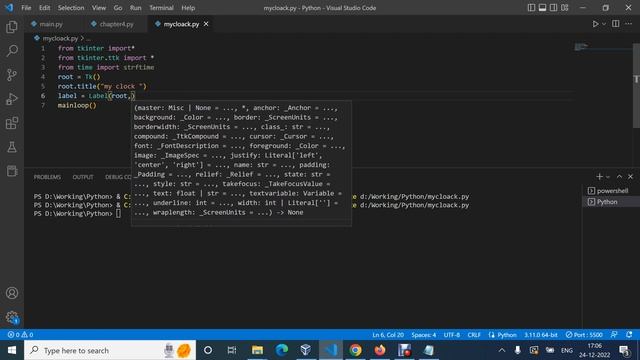The image size is (640, 360).
Task: Open the Accounts menu icon
Action: [12, 293]
